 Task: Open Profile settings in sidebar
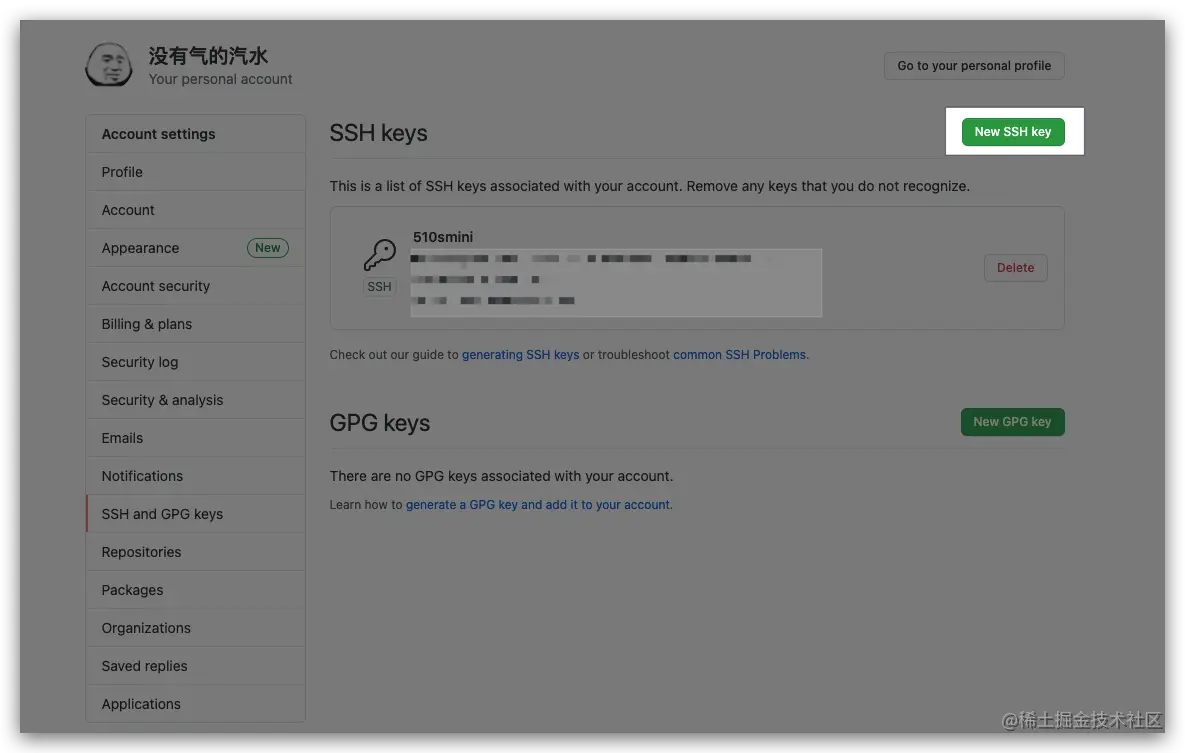[196, 172]
